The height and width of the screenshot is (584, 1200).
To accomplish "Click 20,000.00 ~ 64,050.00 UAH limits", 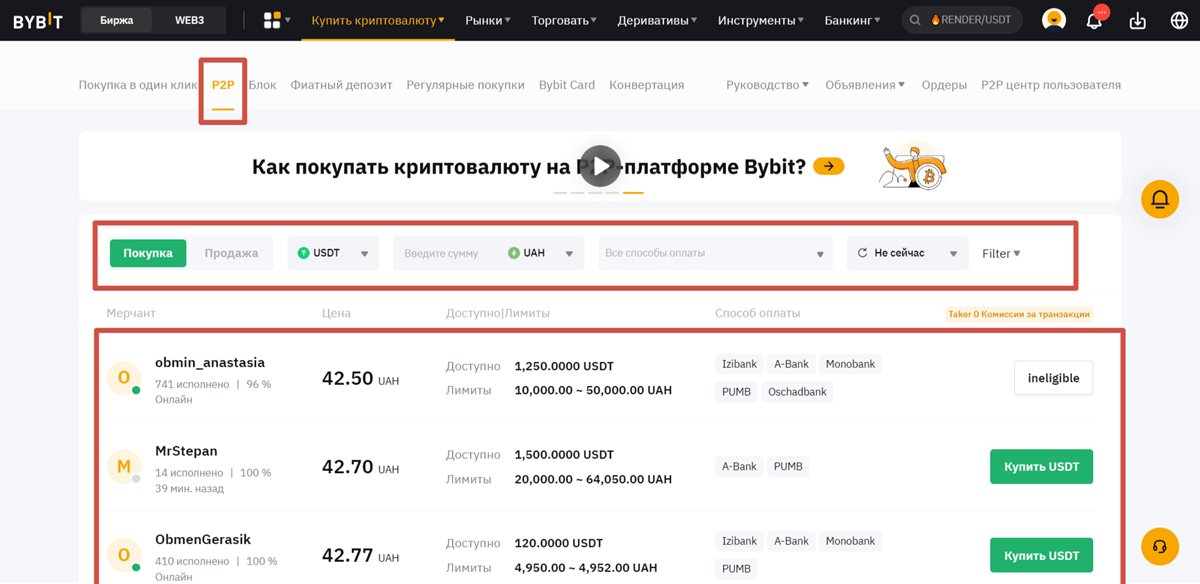I will (593, 479).
